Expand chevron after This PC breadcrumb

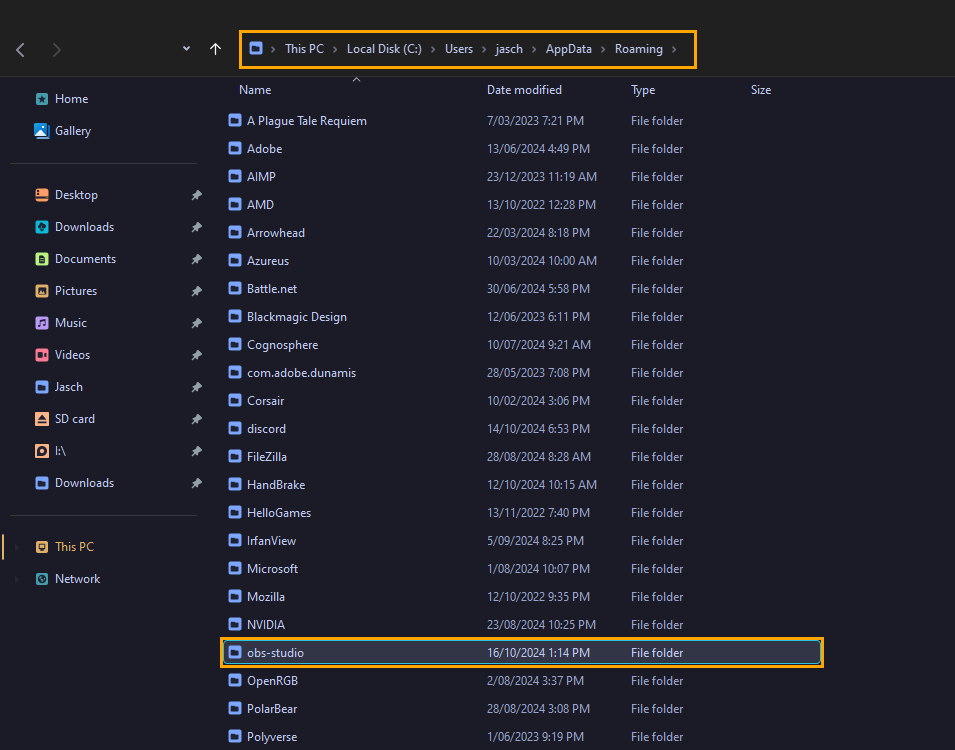click(335, 49)
